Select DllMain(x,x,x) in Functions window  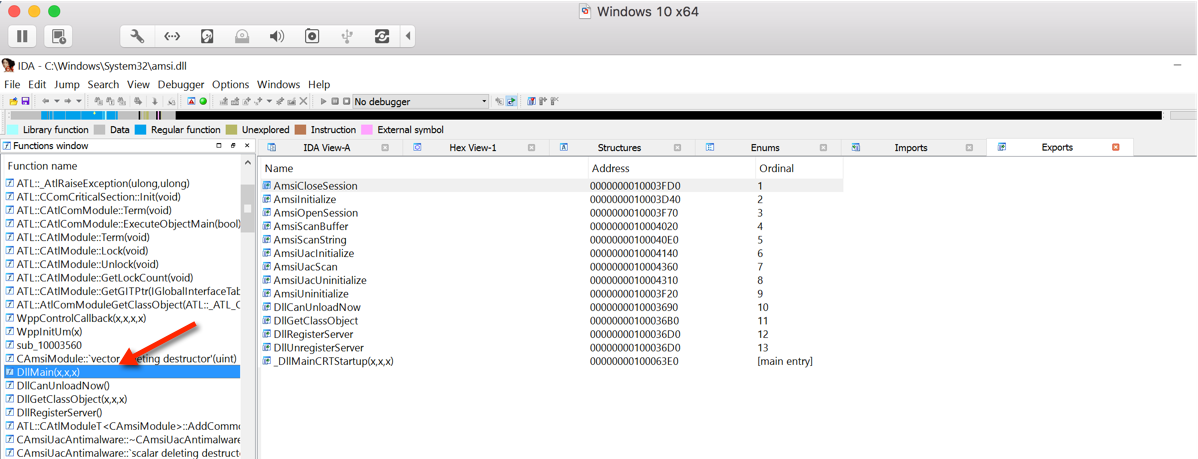click(x=121, y=372)
